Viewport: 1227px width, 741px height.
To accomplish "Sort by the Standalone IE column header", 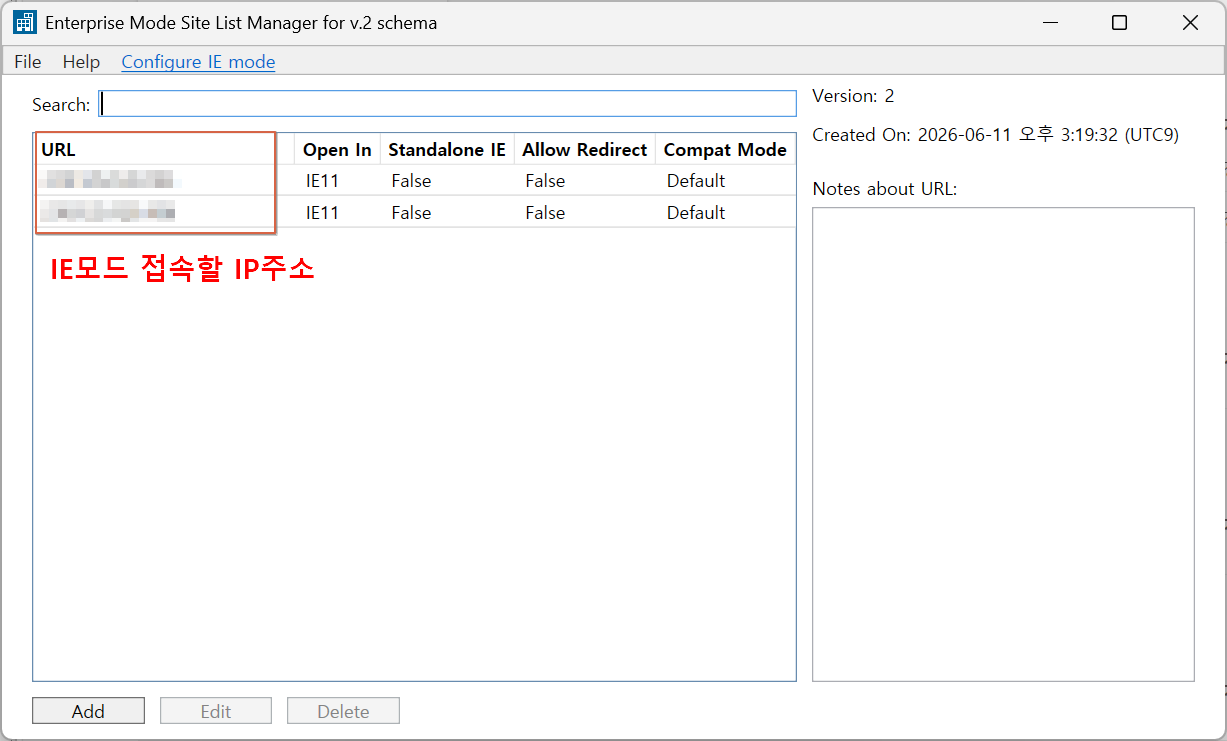I will [x=447, y=150].
